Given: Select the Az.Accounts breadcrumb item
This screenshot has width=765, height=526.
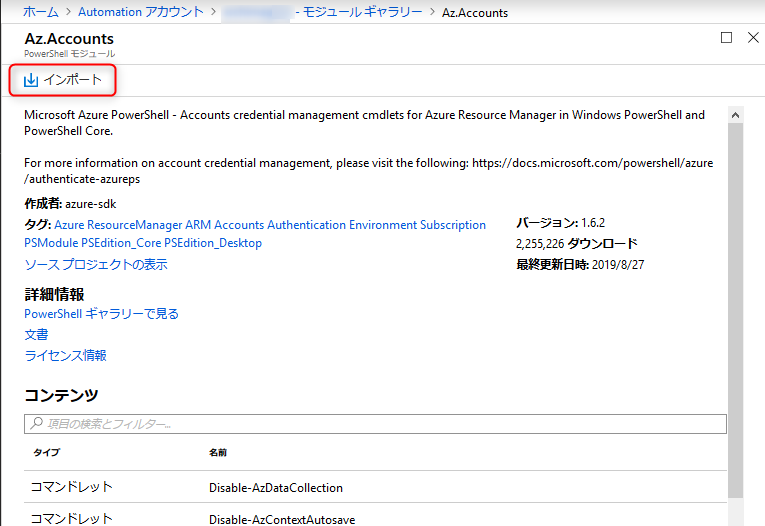Looking at the screenshot, I should tap(475, 13).
